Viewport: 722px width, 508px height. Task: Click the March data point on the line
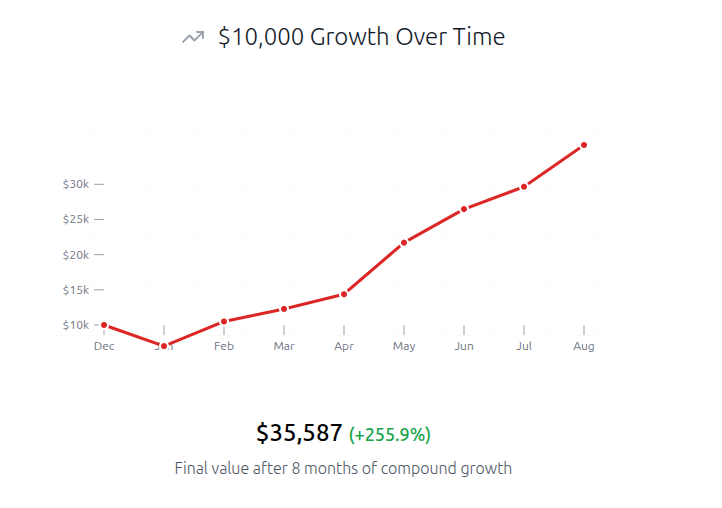tap(284, 309)
